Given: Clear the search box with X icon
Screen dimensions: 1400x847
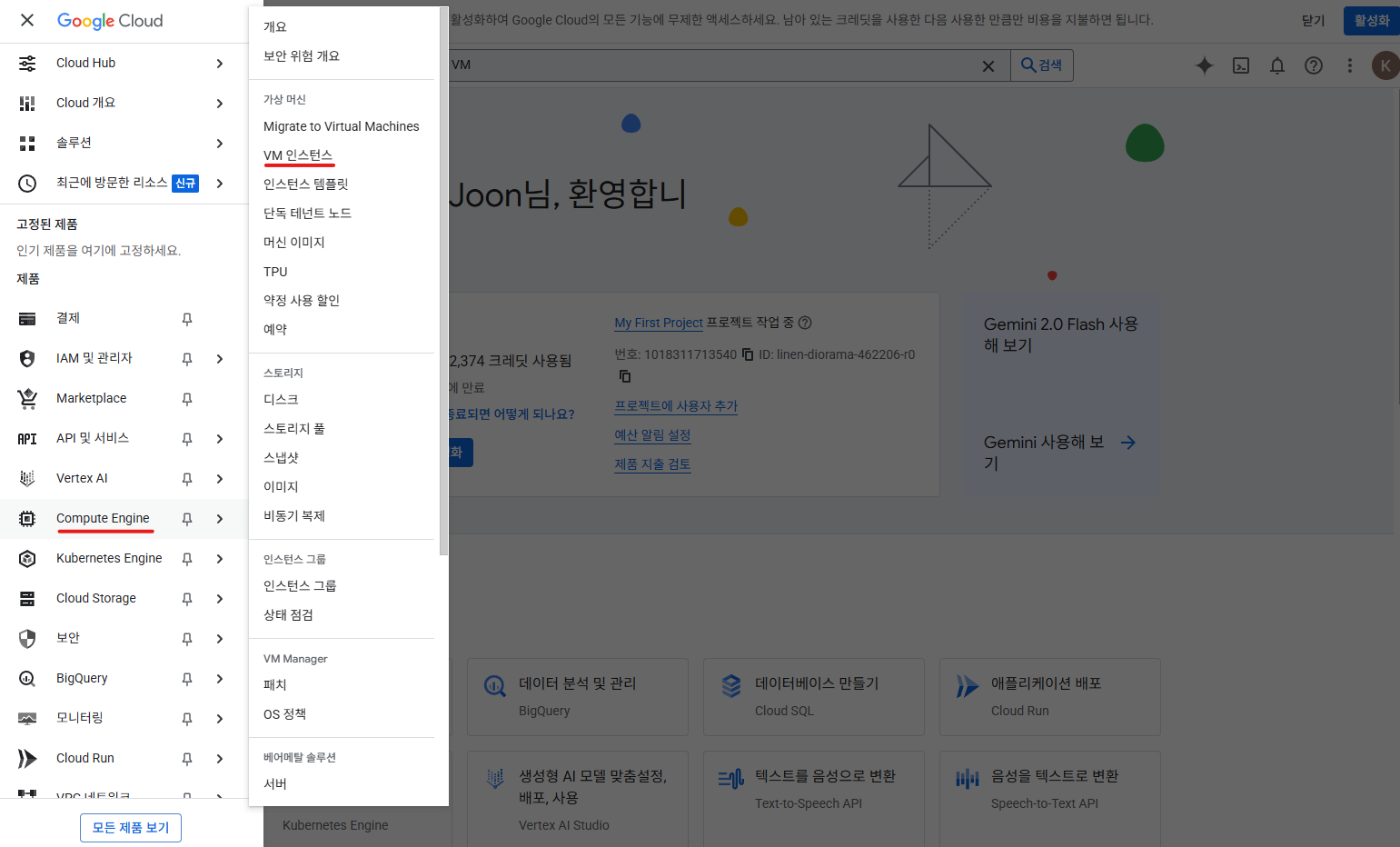Looking at the screenshot, I should (988, 65).
